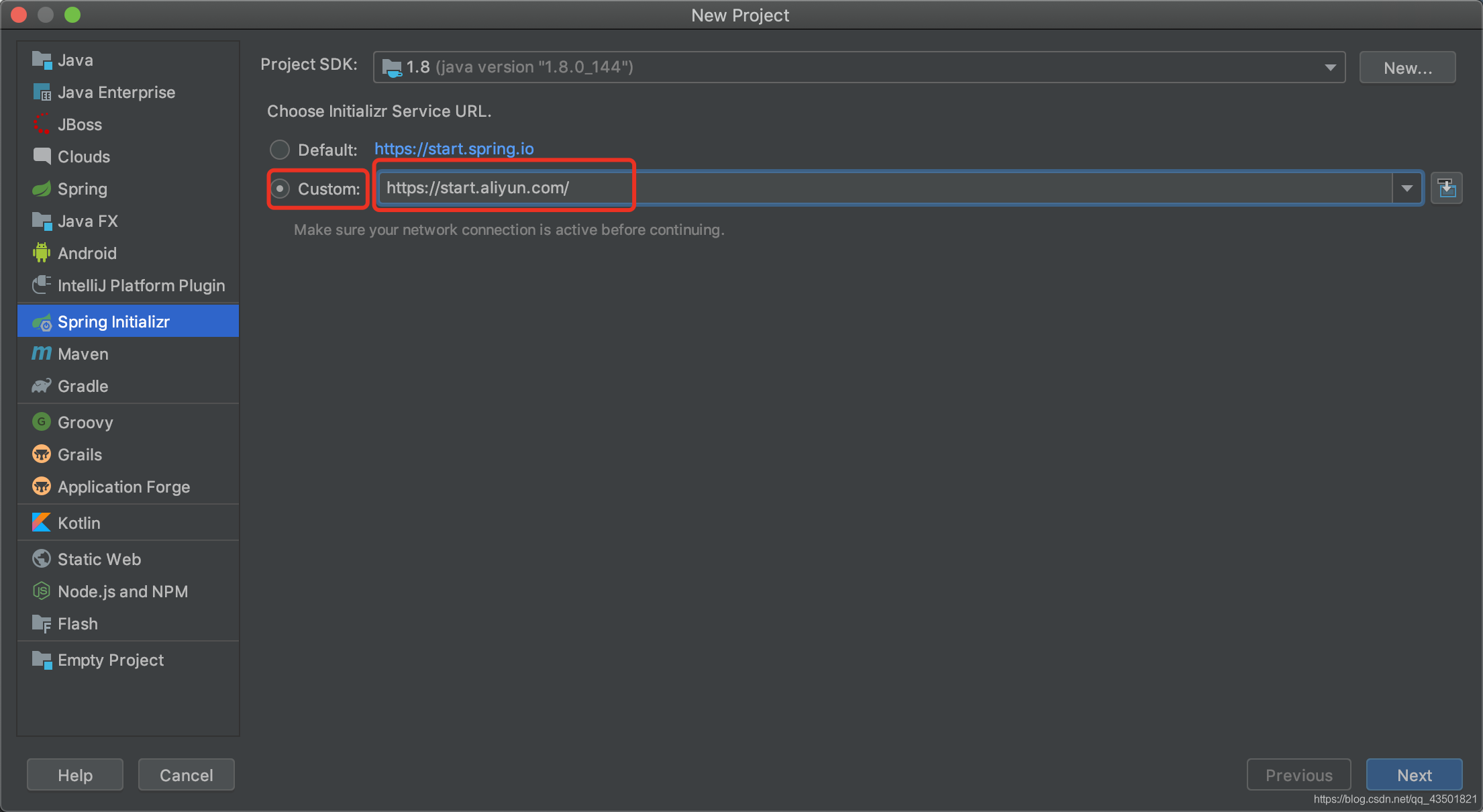Click the Empty Project folder icon
1483x812 pixels.
pyautogui.click(x=42, y=660)
